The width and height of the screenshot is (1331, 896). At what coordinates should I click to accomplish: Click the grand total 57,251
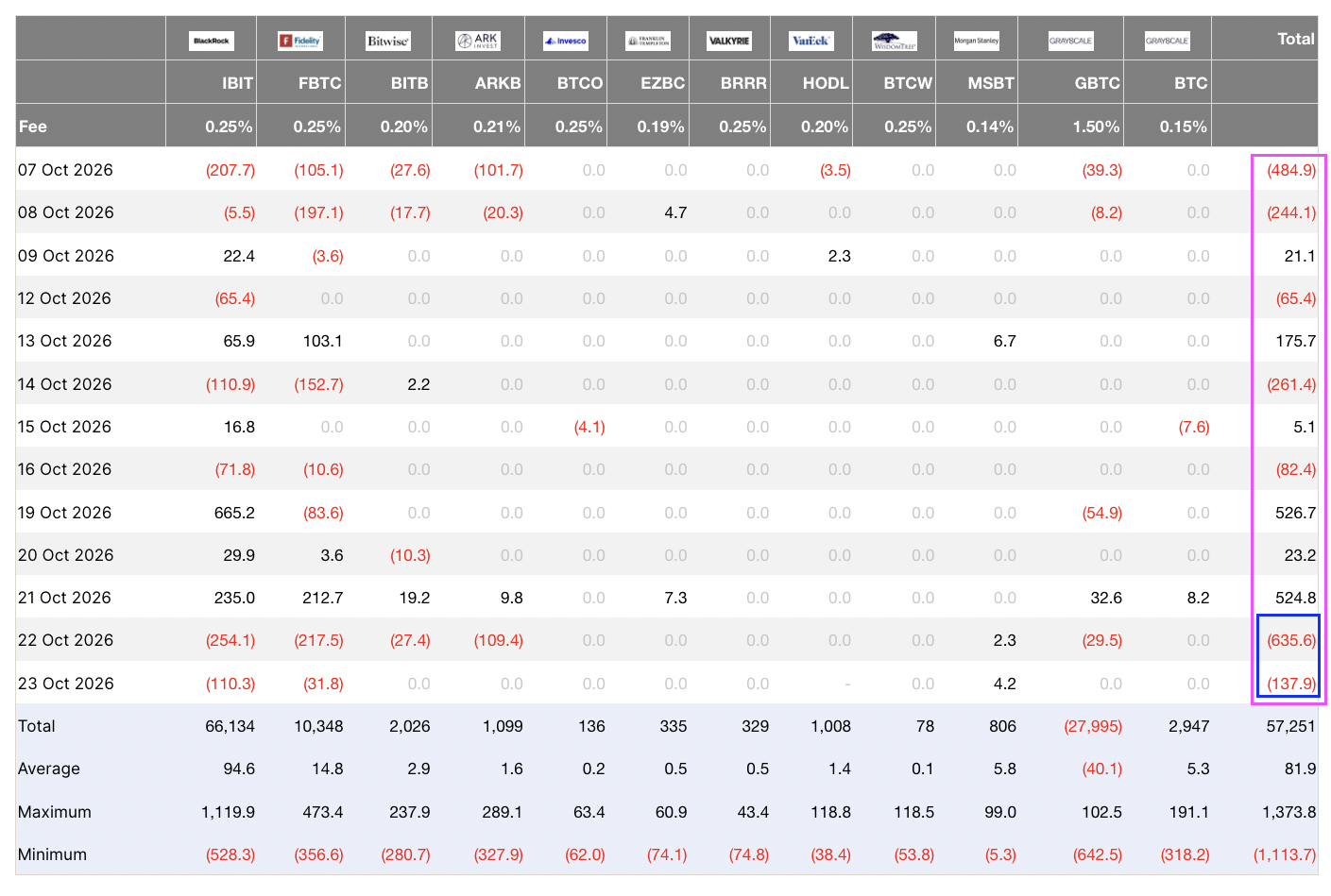(1290, 726)
